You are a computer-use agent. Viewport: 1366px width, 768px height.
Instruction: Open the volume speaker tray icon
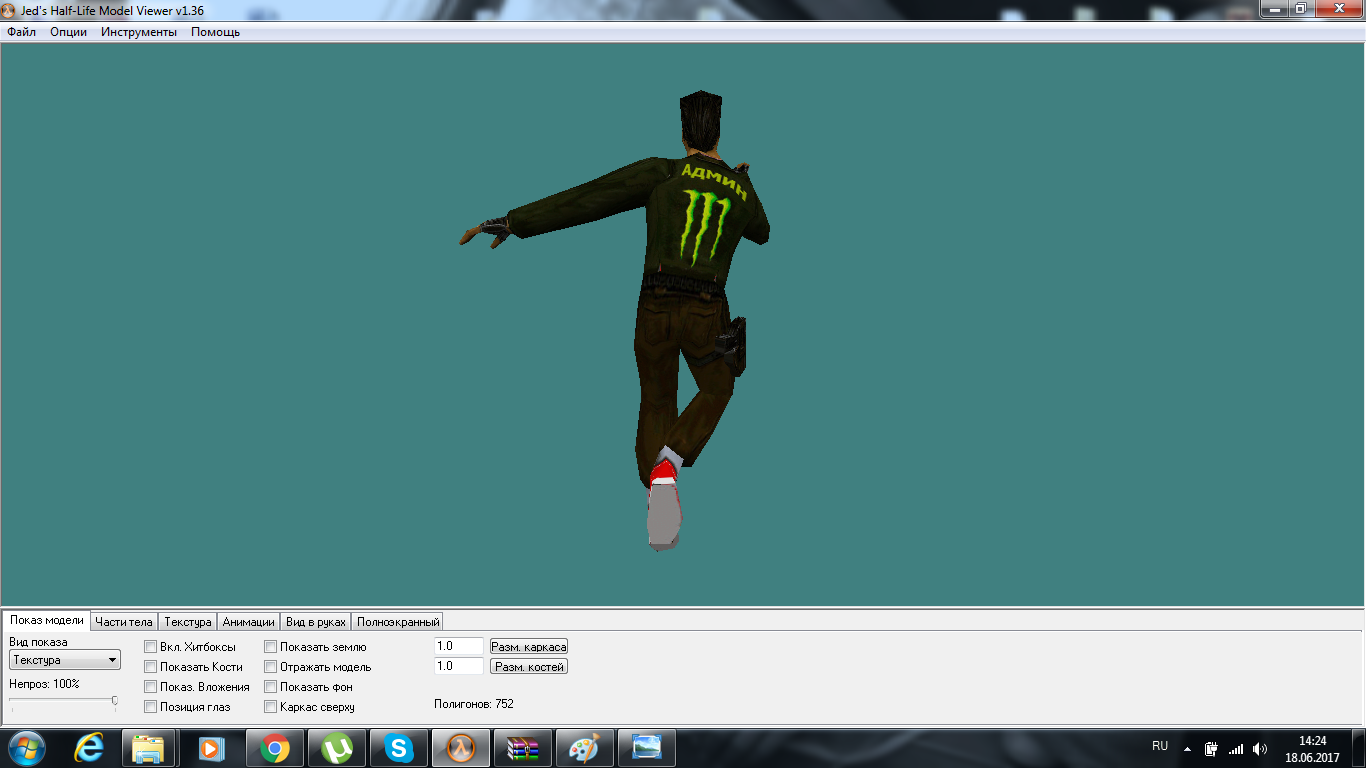pyautogui.click(x=1260, y=748)
